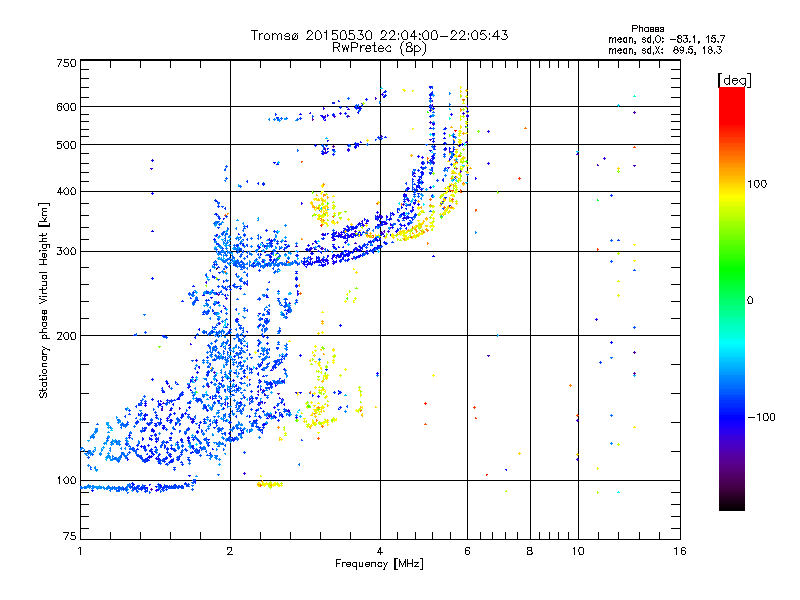The height and width of the screenshot is (600, 800).
Task: Click the y-axis tick label "400"
Action: pos(67,192)
